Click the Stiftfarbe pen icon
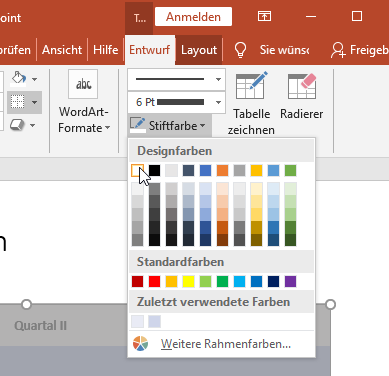 coord(137,125)
